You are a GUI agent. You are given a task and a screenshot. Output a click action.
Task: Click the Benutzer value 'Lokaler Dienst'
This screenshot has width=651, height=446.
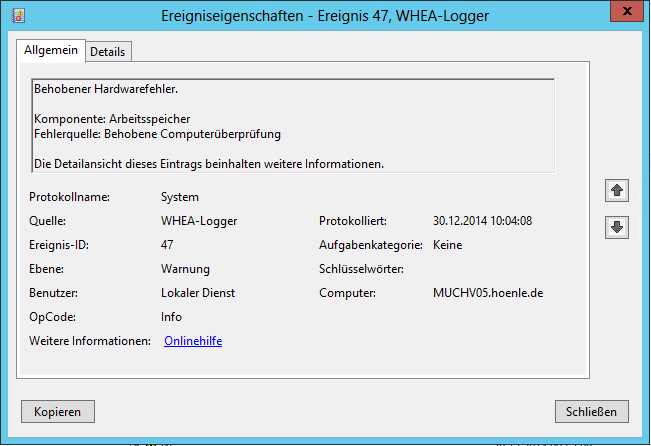point(198,293)
